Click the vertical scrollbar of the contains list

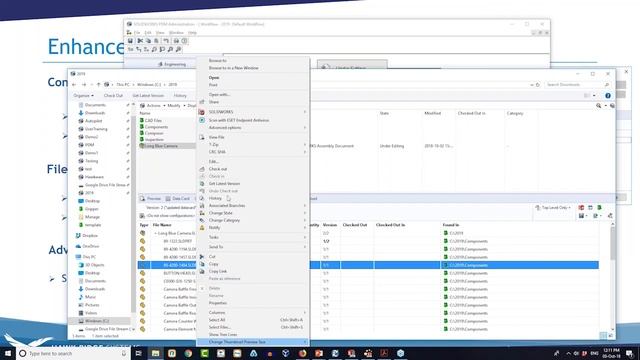(x=612, y=245)
